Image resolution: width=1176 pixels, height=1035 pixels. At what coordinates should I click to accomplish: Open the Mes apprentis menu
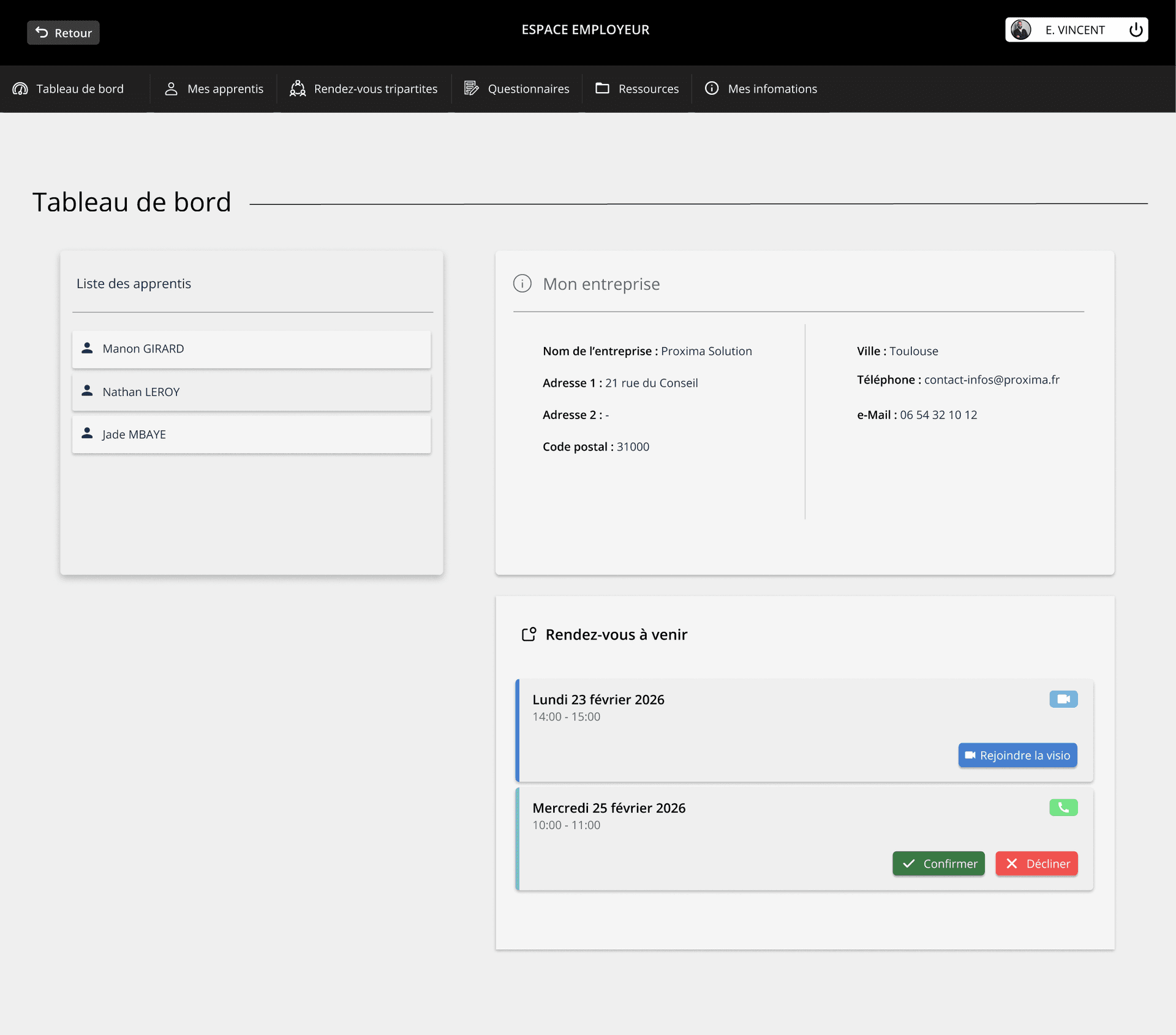pos(214,89)
